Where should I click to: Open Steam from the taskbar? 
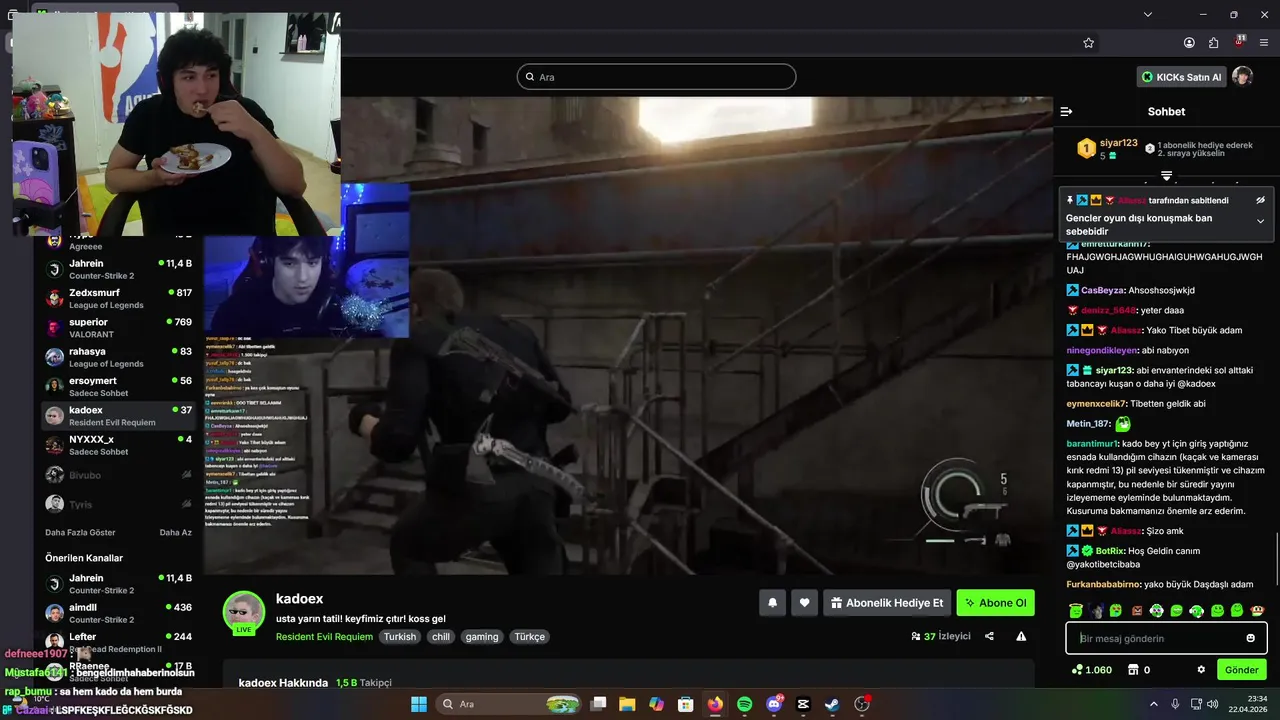pos(832,704)
